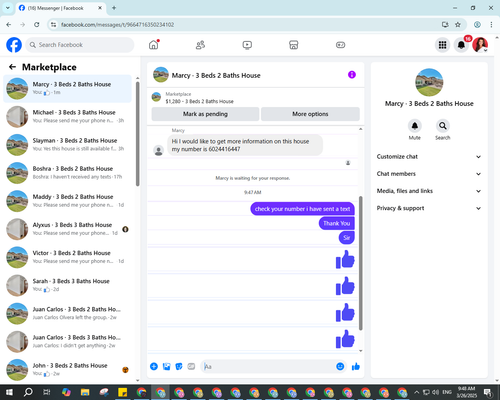Open Marcy's name in the chat header
This screenshot has height=400, width=500.
[x=216, y=76]
